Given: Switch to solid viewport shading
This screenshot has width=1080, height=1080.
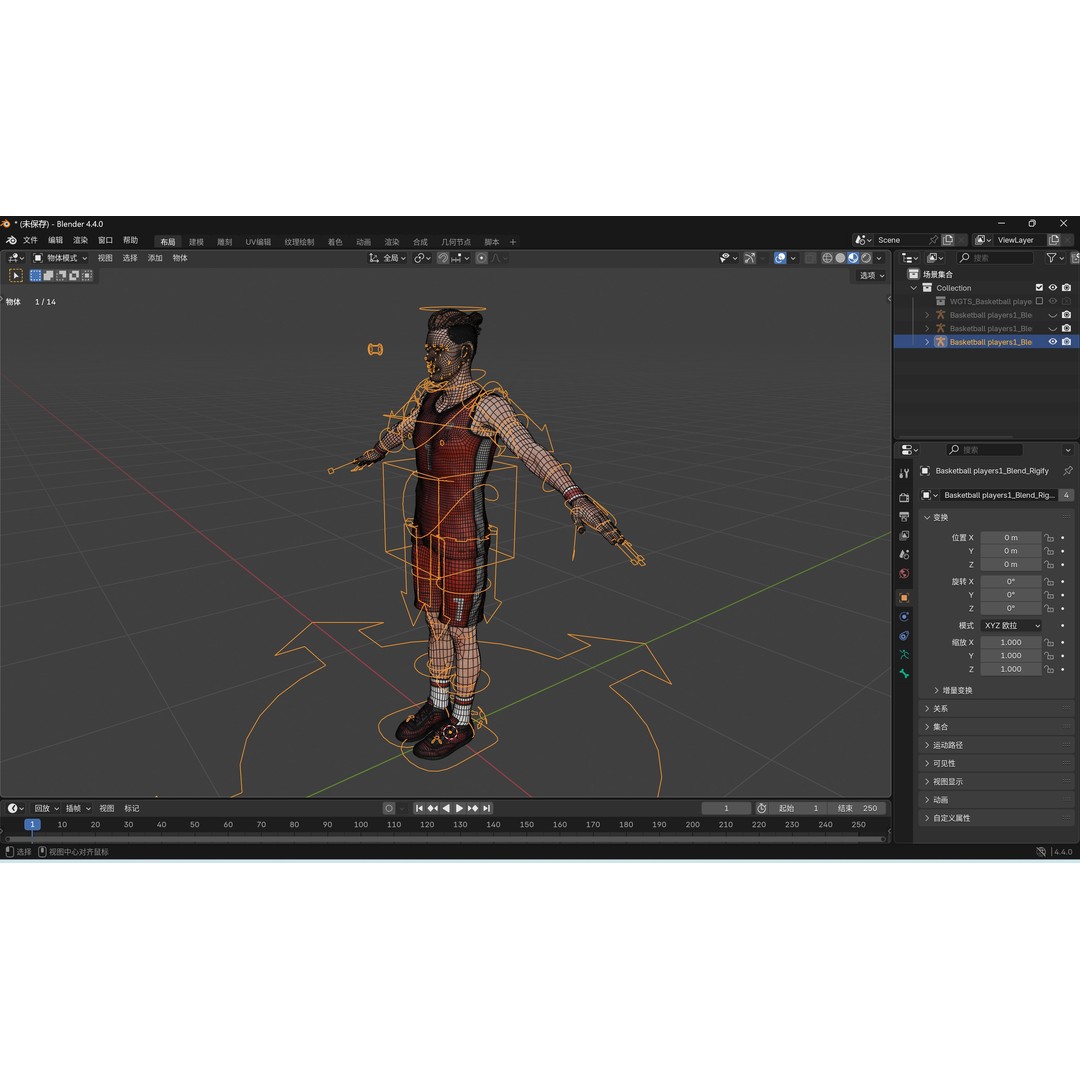Looking at the screenshot, I should [840, 258].
